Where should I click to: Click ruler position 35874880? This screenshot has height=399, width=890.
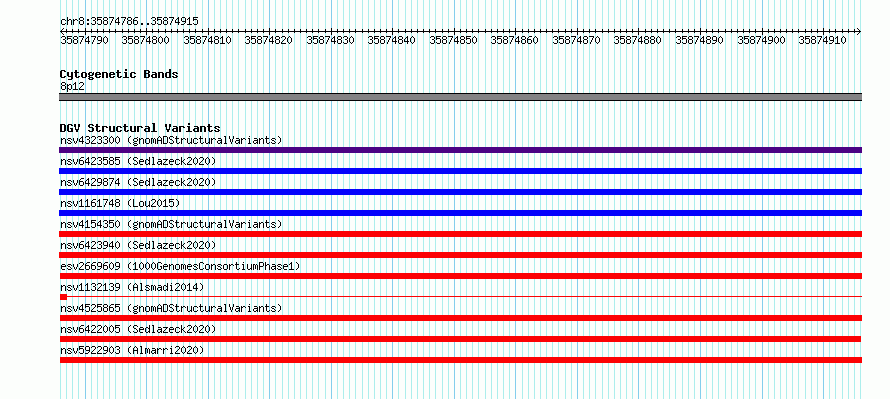tap(638, 40)
